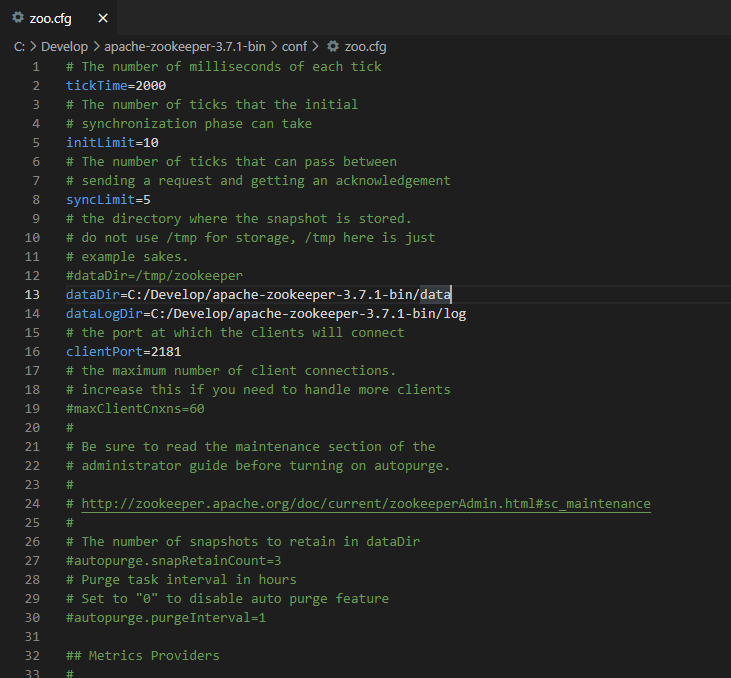Expand the chevron after Develop breadcrumb
The image size is (731, 678).
coord(96,47)
